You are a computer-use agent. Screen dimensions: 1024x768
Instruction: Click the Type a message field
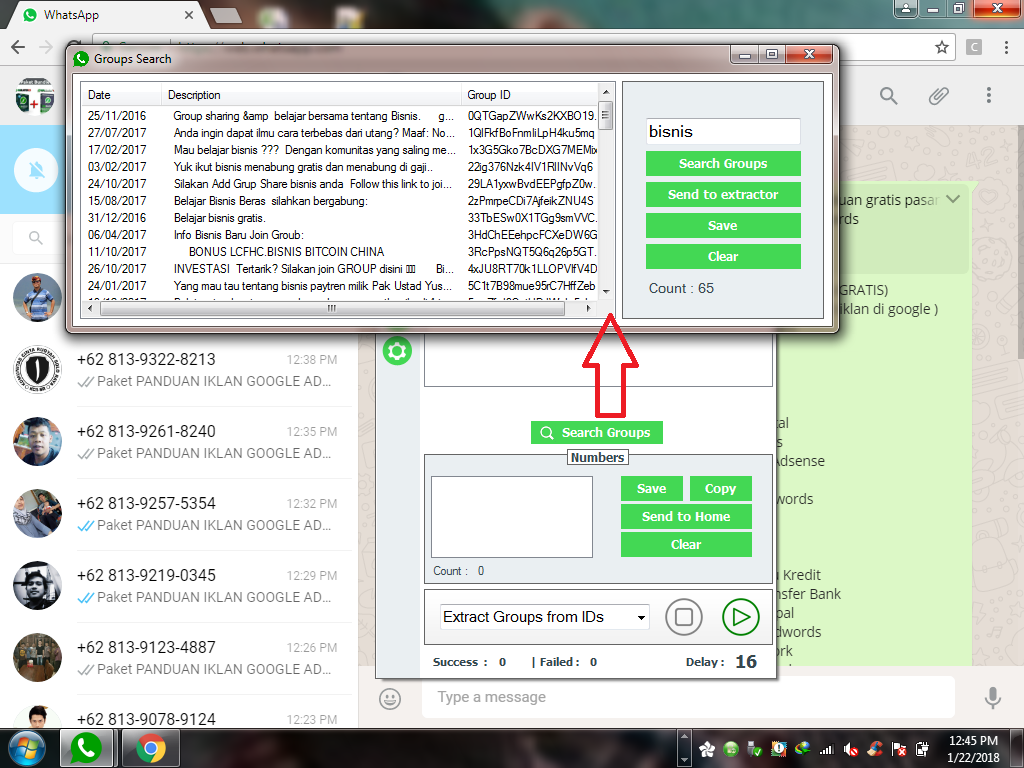pos(688,697)
